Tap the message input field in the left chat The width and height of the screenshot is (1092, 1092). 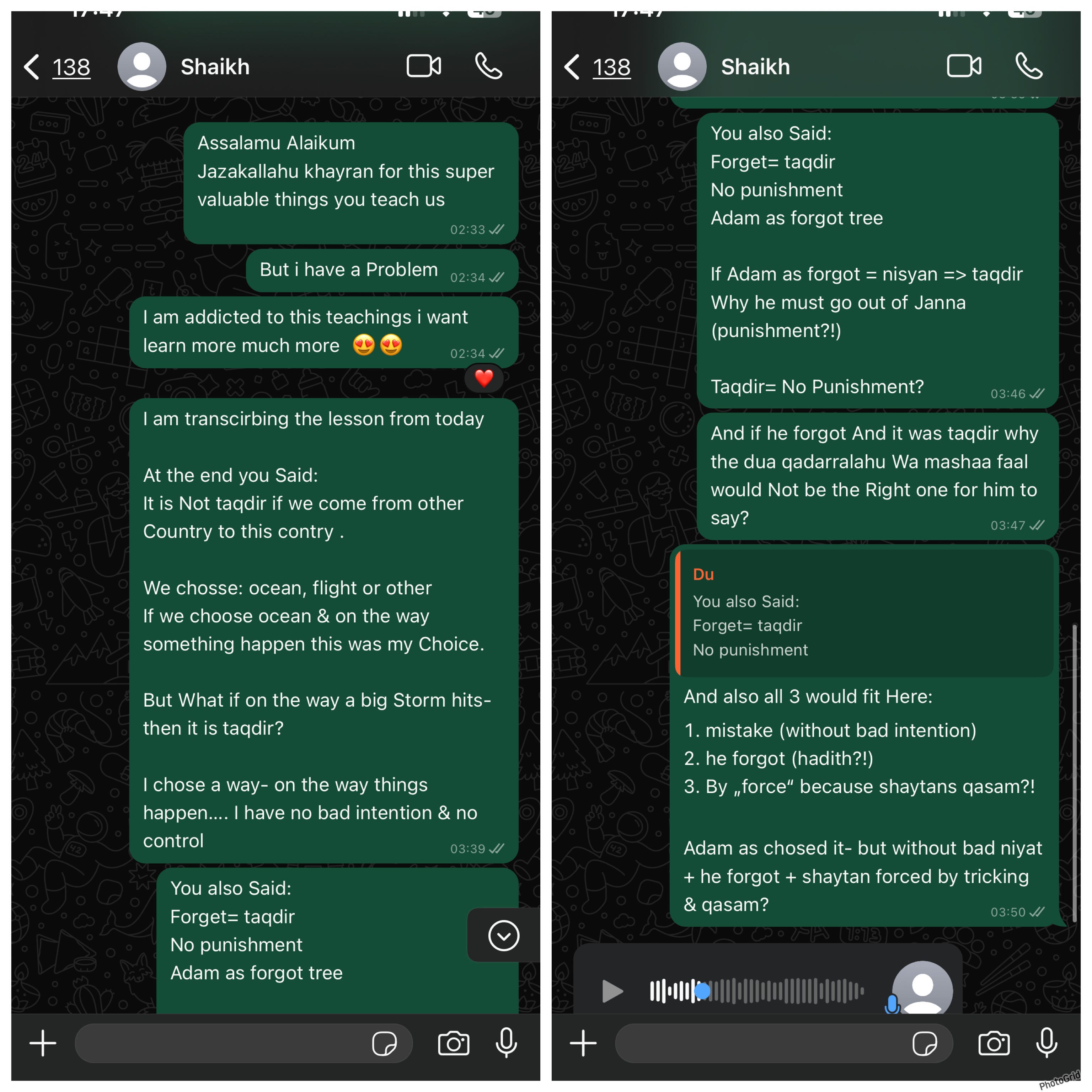(x=243, y=1043)
